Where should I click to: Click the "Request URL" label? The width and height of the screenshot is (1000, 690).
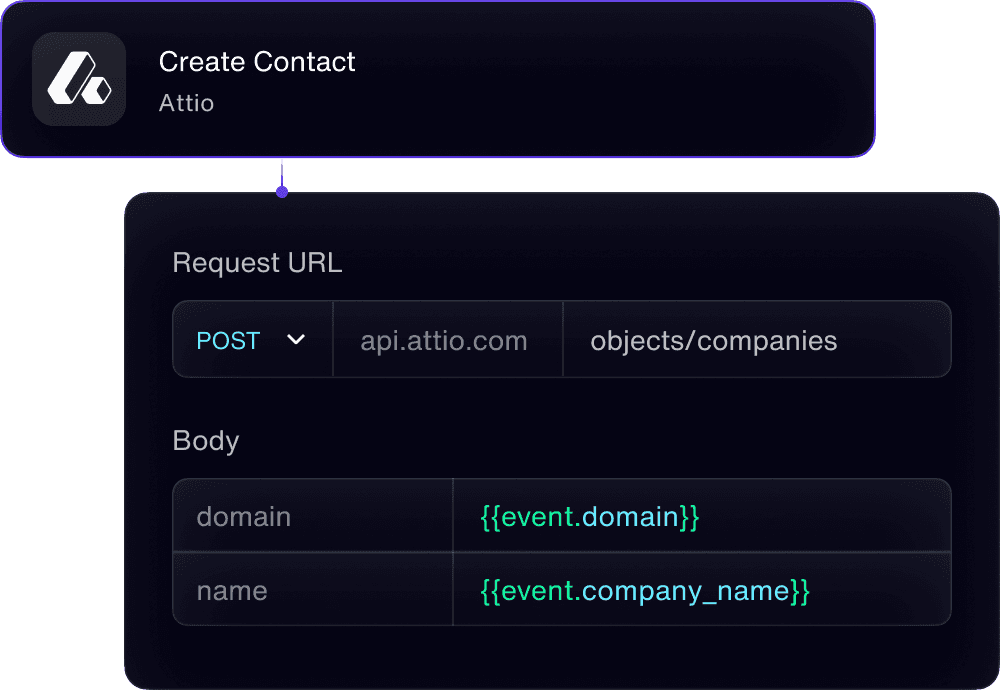pyautogui.click(x=257, y=263)
